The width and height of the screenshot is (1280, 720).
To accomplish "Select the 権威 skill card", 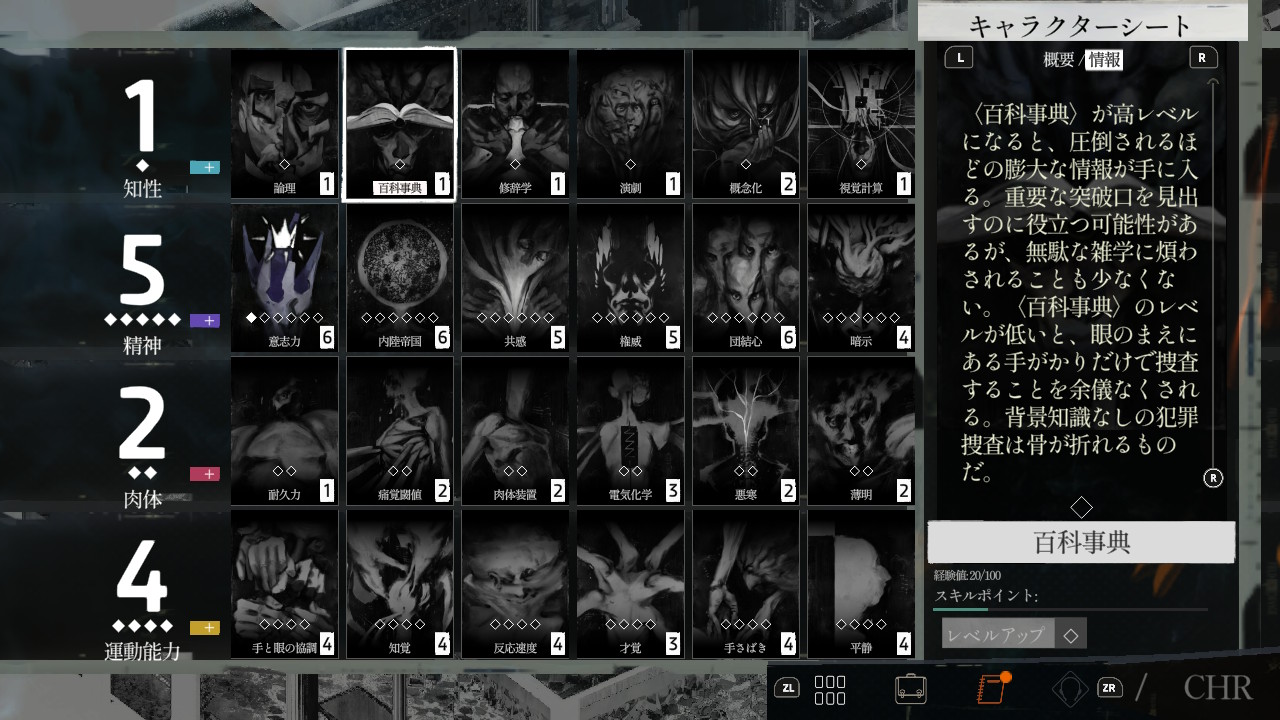I will [x=630, y=278].
